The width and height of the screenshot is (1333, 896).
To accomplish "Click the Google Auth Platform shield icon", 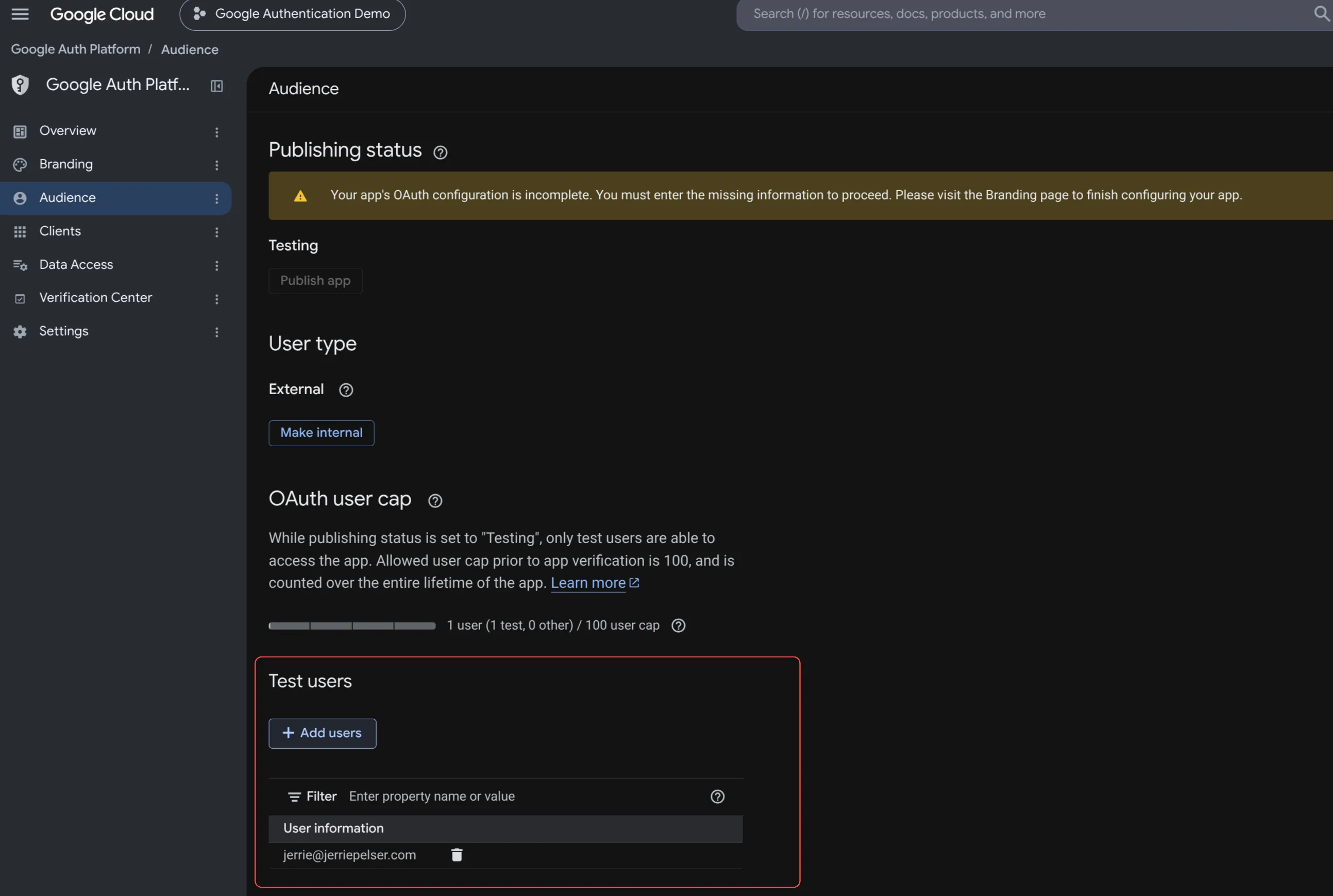I will click(20, 85).
